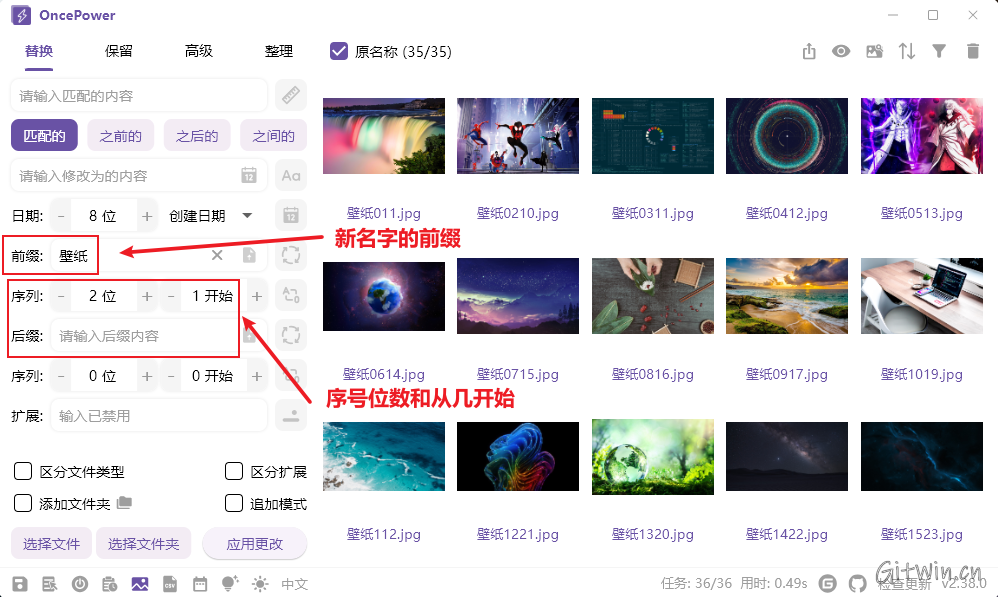Click the CSV file icon in bottom bar

click(x=169, y=584)
